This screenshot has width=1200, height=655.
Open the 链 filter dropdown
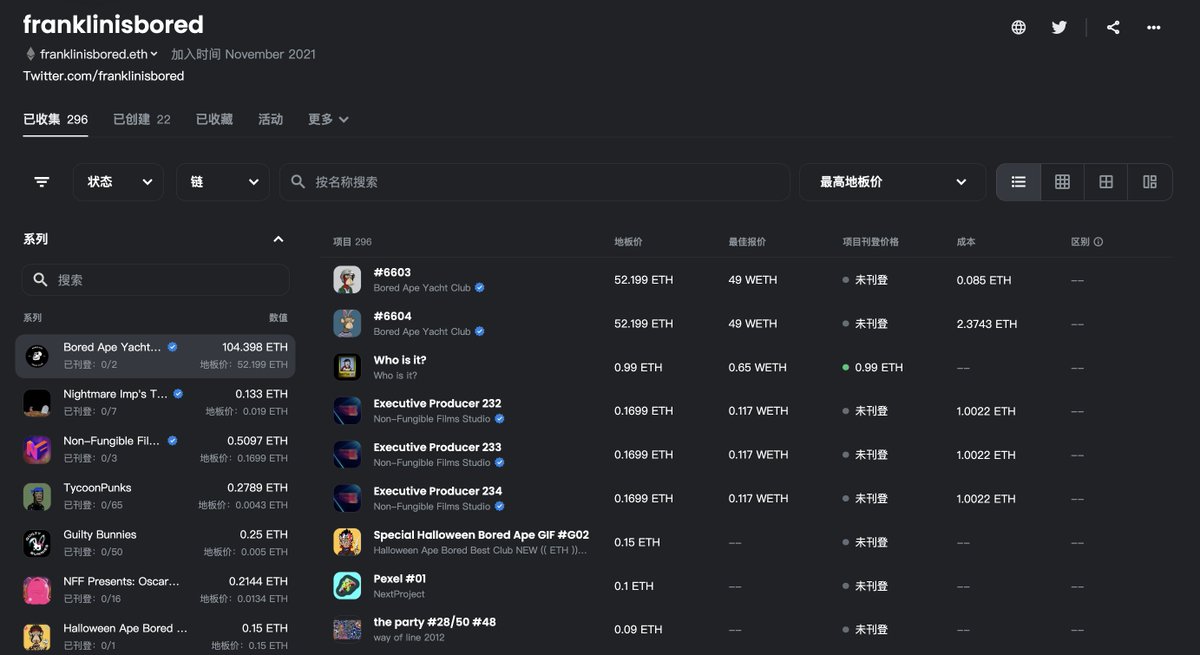[x=222, y=182]
